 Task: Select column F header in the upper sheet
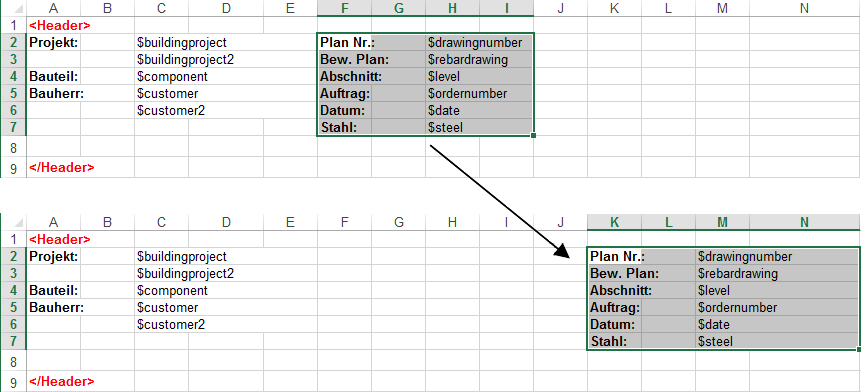tap(344, 8)
